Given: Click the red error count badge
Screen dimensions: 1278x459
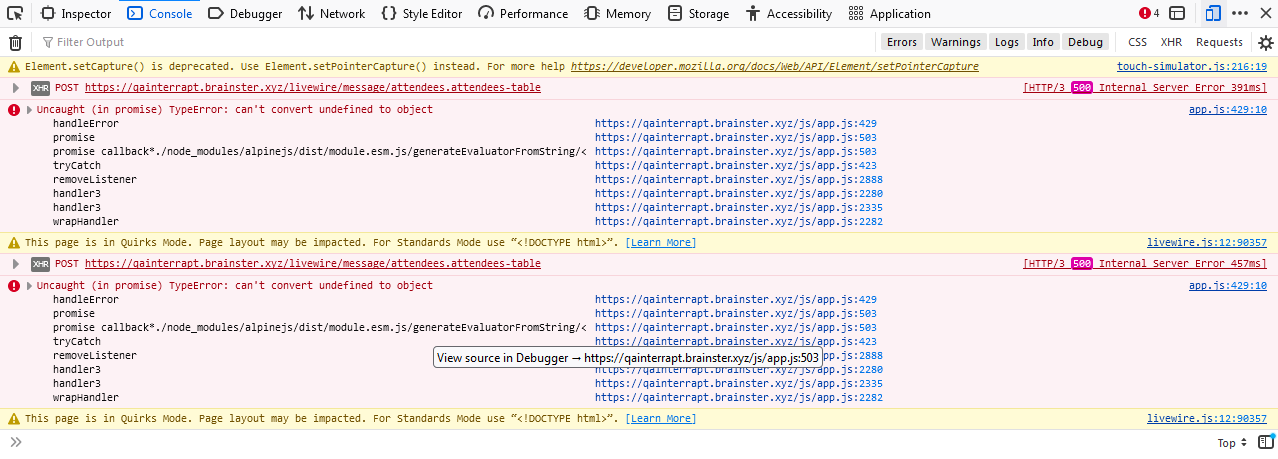Looking at the screenshot, I should pos(1149,14).
